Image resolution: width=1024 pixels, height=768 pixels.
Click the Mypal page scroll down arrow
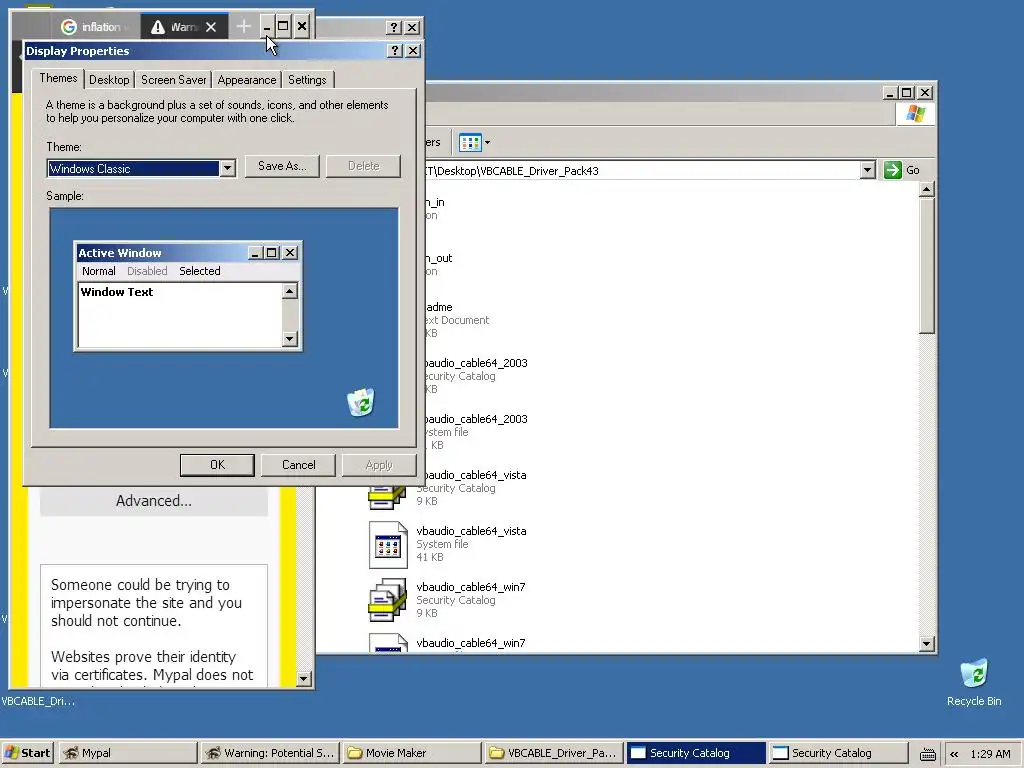click(x=303, y=679)
